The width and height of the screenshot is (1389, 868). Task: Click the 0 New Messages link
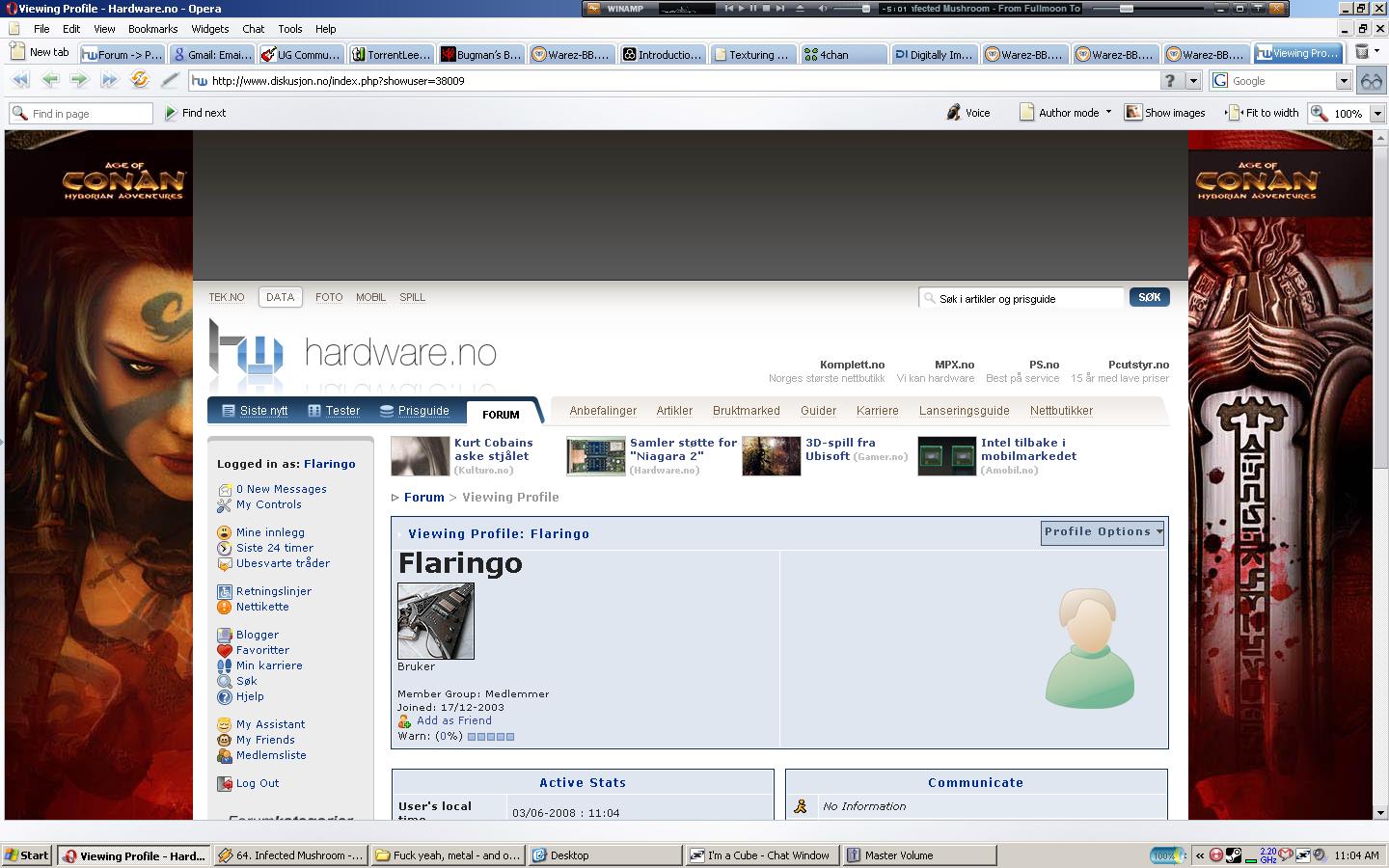point(281,489)
